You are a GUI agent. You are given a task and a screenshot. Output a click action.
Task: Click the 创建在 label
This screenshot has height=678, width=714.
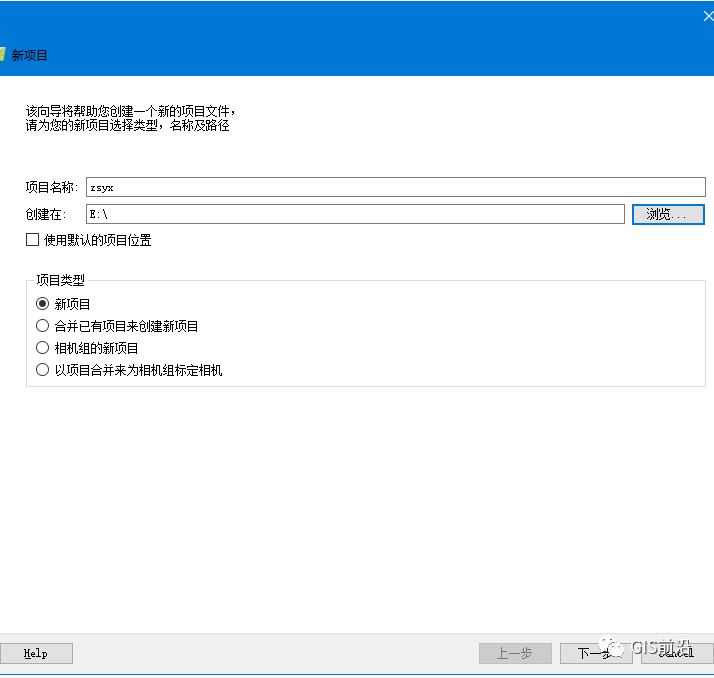point(46,214)
